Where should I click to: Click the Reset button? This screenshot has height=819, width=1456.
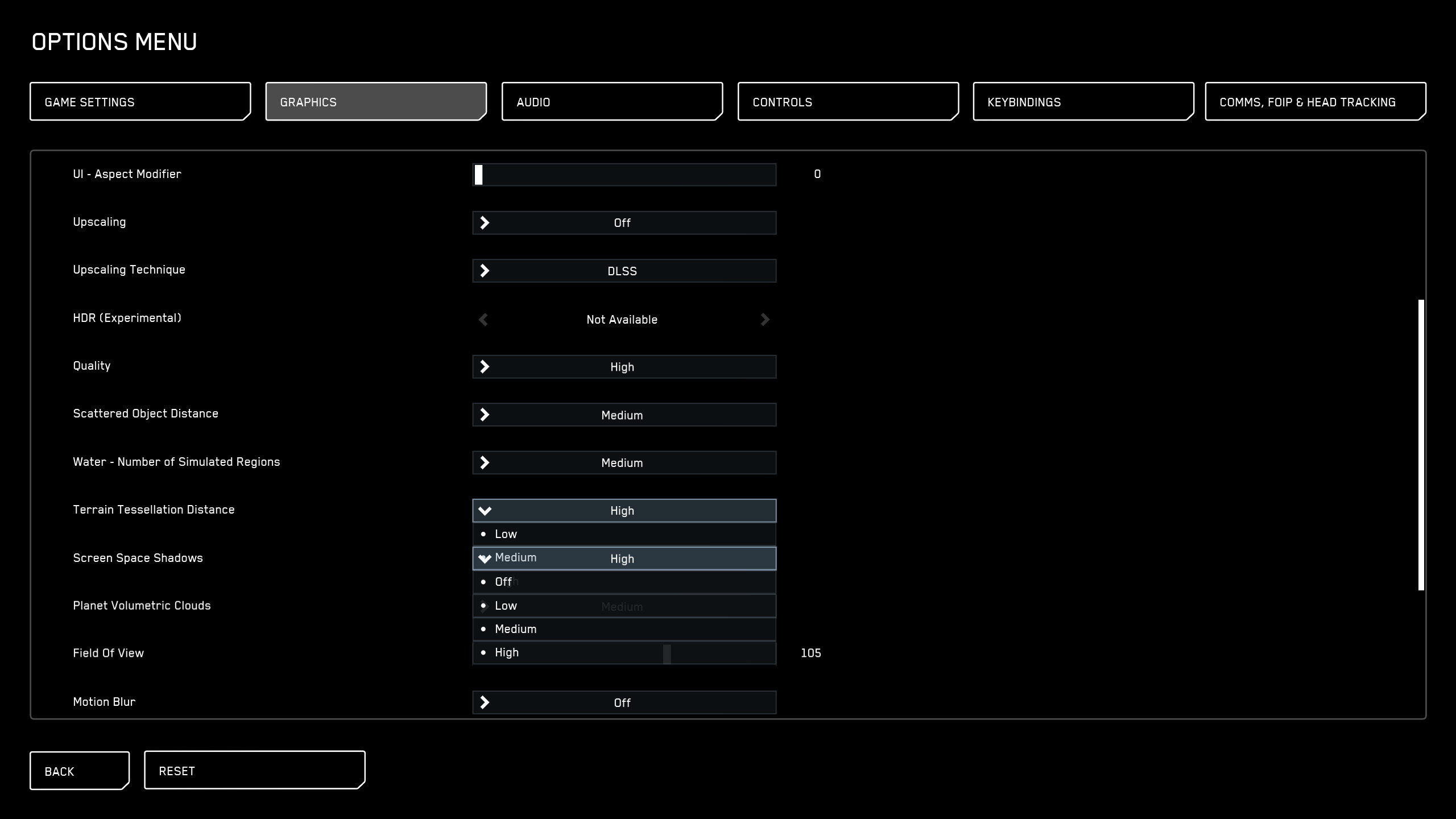click(253, 770)
